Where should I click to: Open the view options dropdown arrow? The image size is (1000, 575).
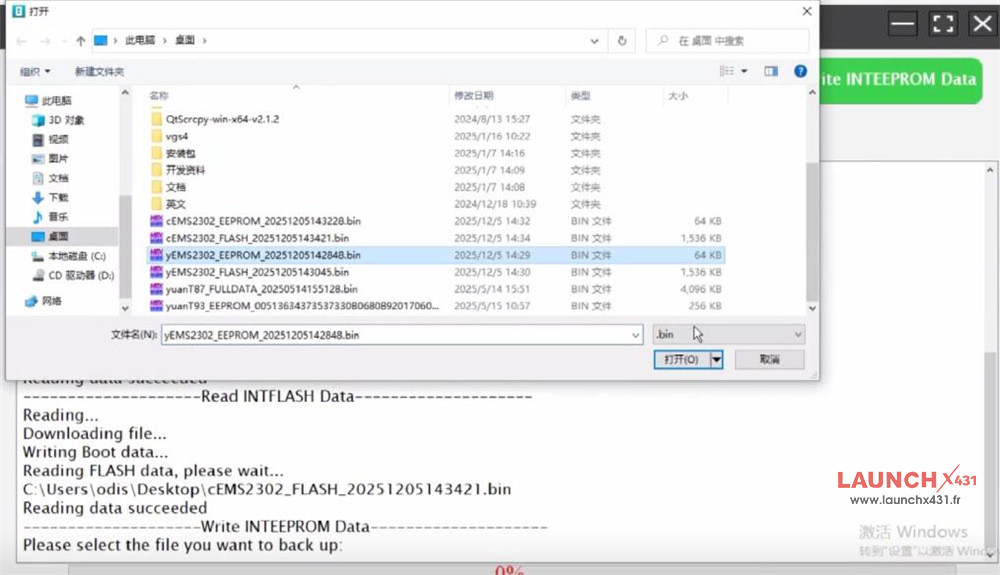pyautogui.click(x=744, y=71)
